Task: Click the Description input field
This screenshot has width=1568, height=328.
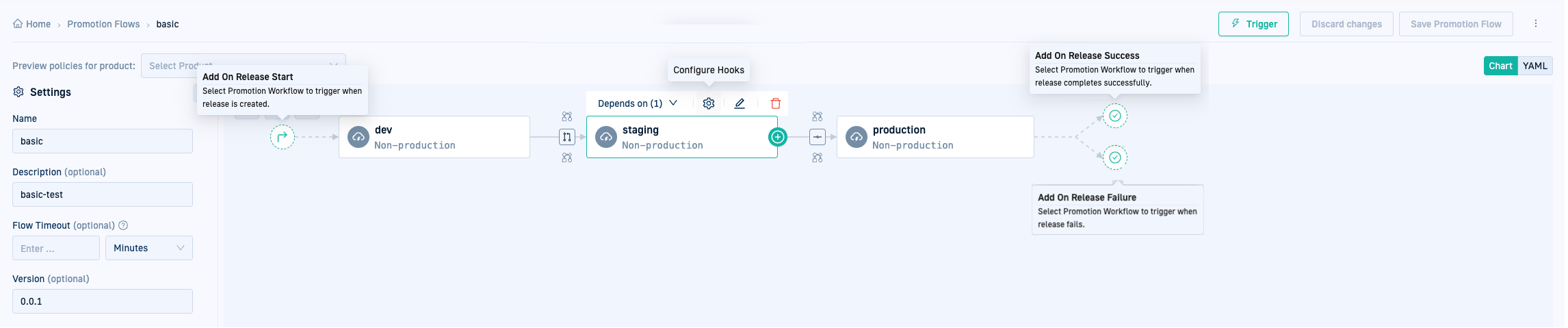Action: 103,194
